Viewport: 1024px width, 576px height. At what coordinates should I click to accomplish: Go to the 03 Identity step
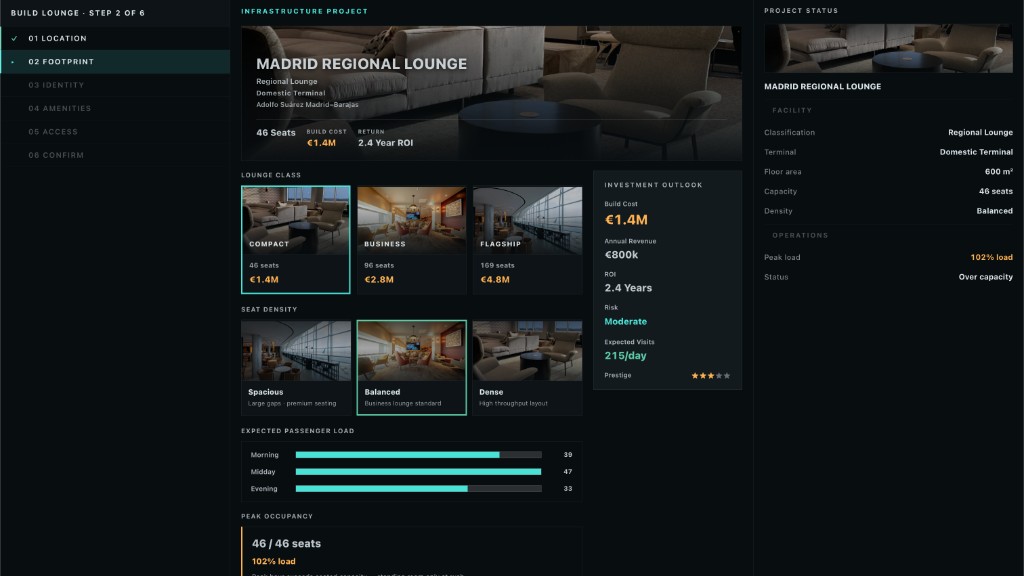click(x=115, y=85)
